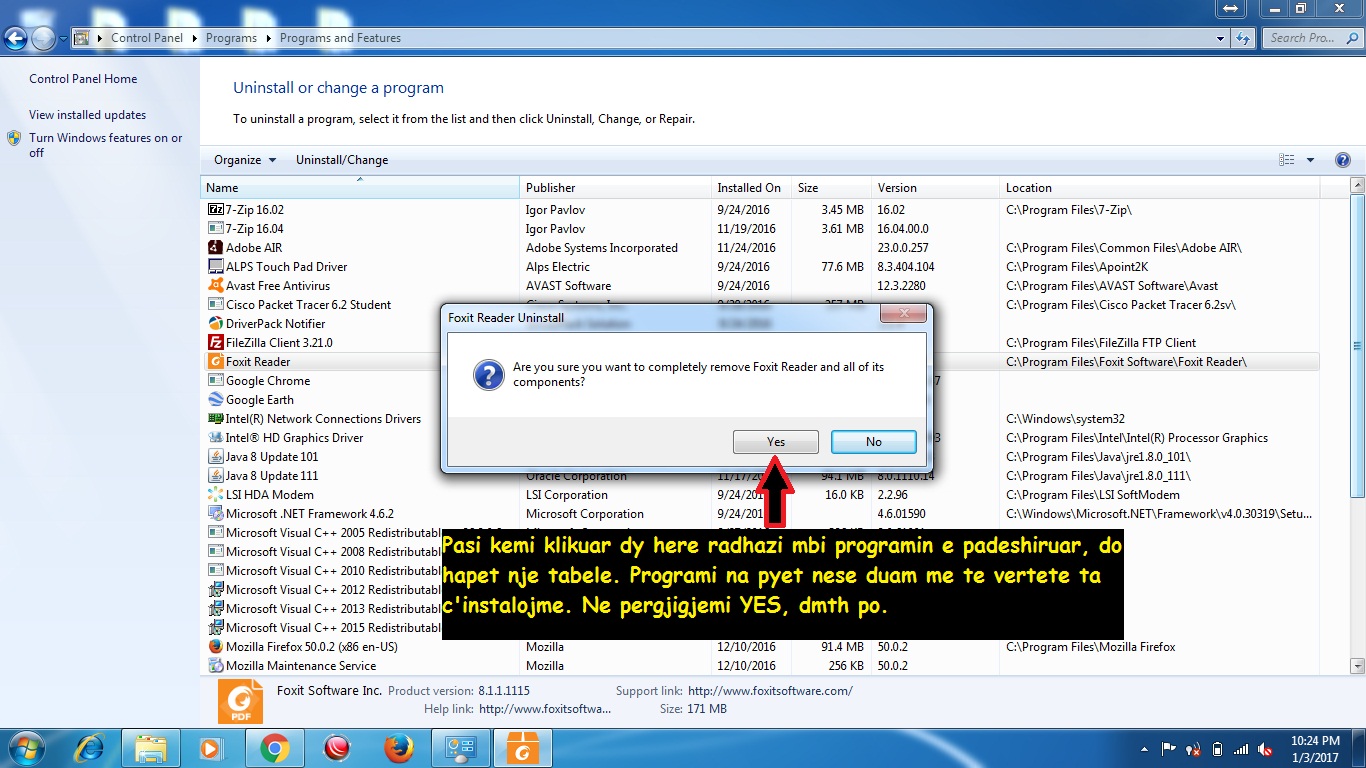Image resolution: width=1366 pixels, height=768 pixels.
Task: Click Control Panel in breadcrumb
Action: click(147, 38)
